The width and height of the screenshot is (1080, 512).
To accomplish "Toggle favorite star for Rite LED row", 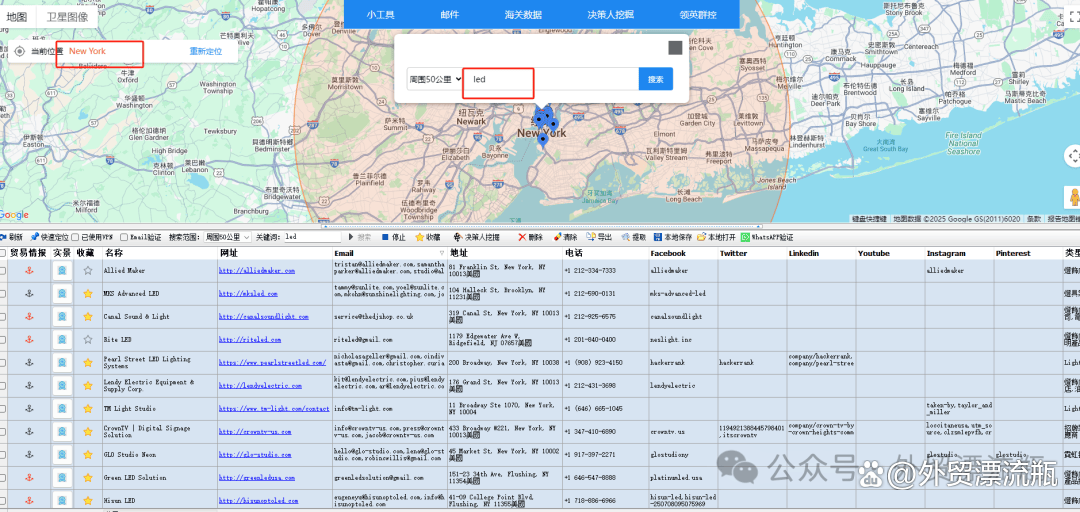I will [x=87, y=340].
